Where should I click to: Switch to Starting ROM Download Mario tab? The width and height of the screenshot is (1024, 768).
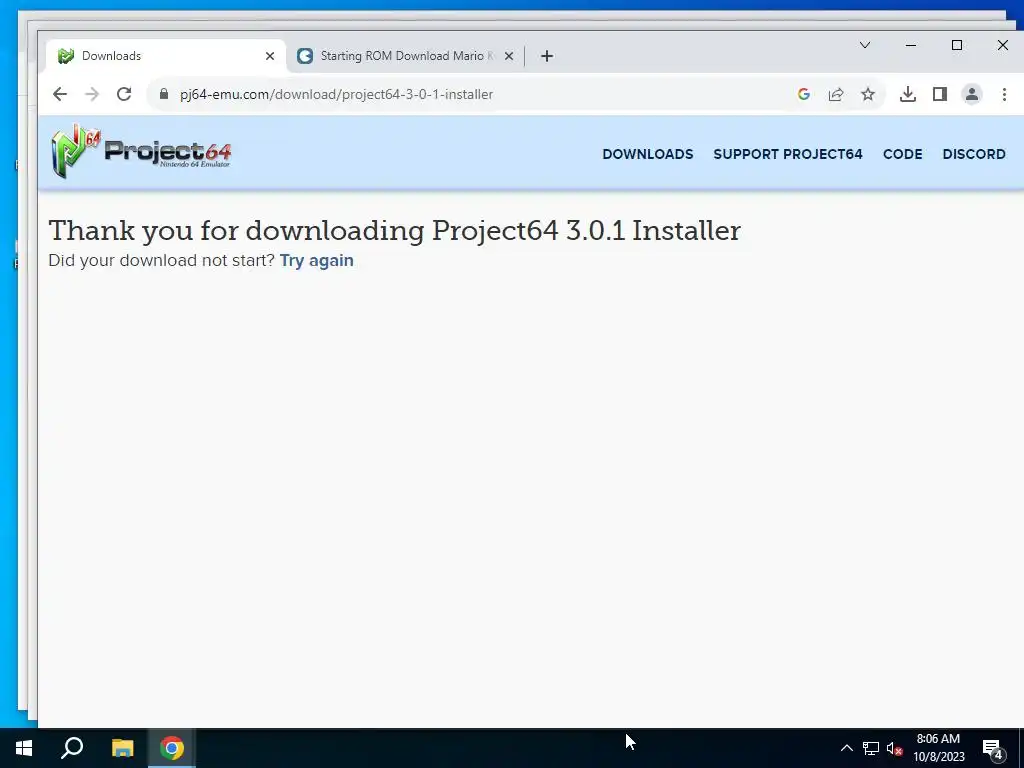pyautogui.click(x=405, y=56)
